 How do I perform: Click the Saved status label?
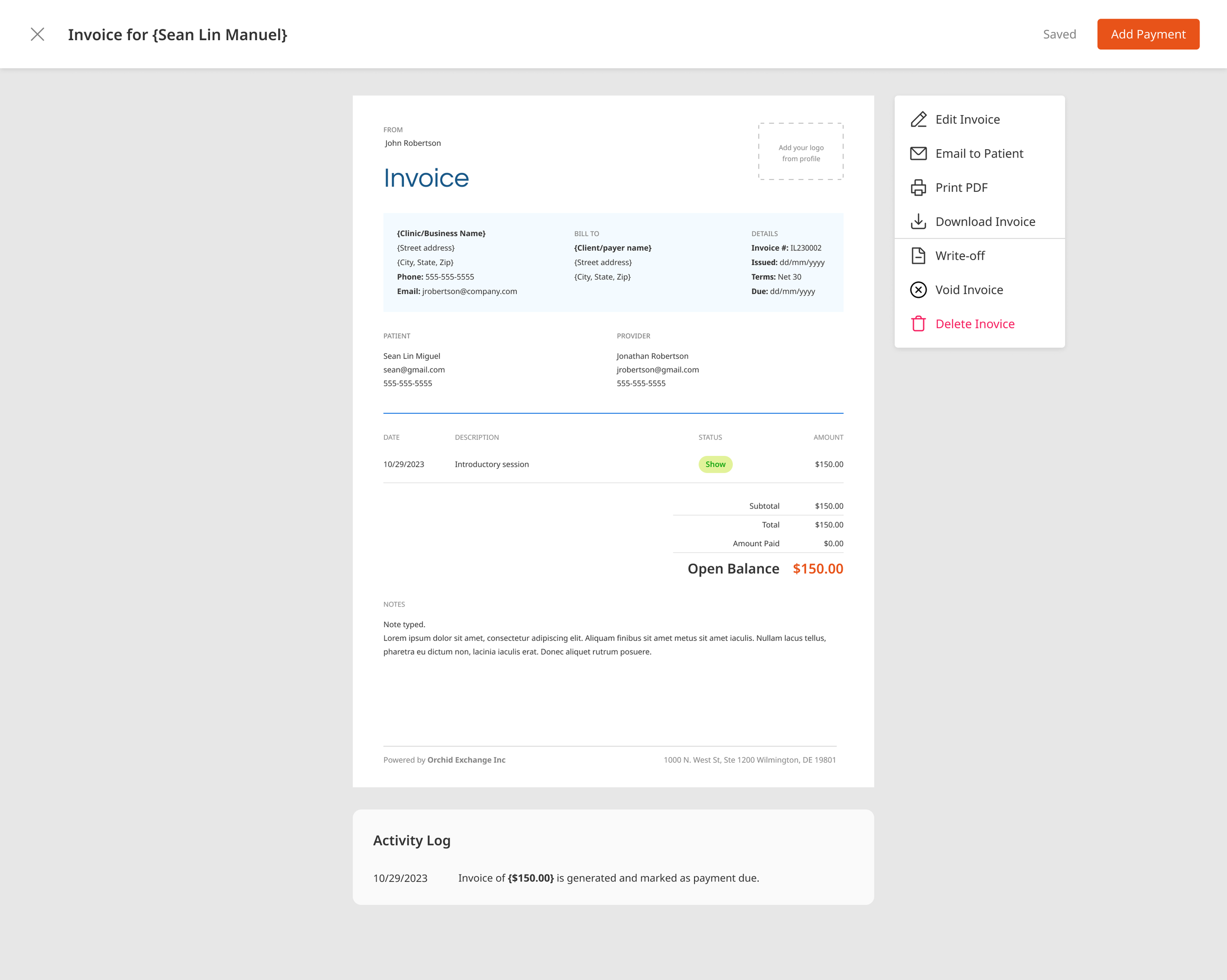[x=1059, y=34]
